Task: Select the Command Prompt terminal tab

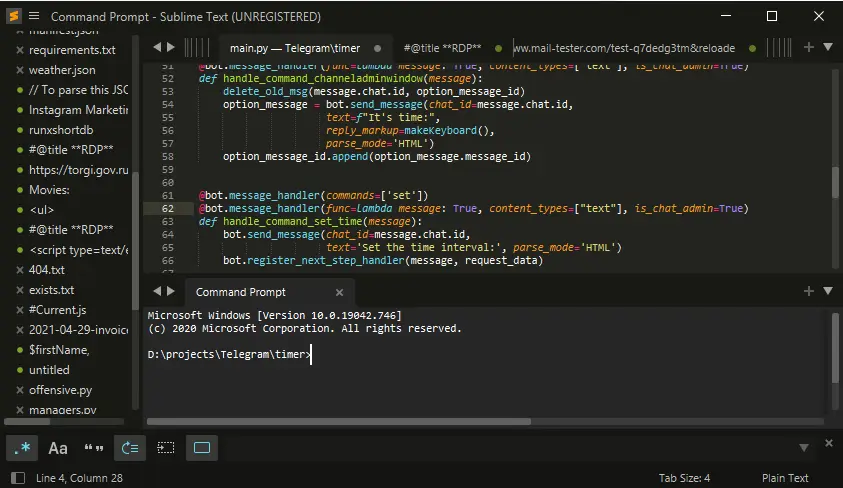Action: coord(240,292)
